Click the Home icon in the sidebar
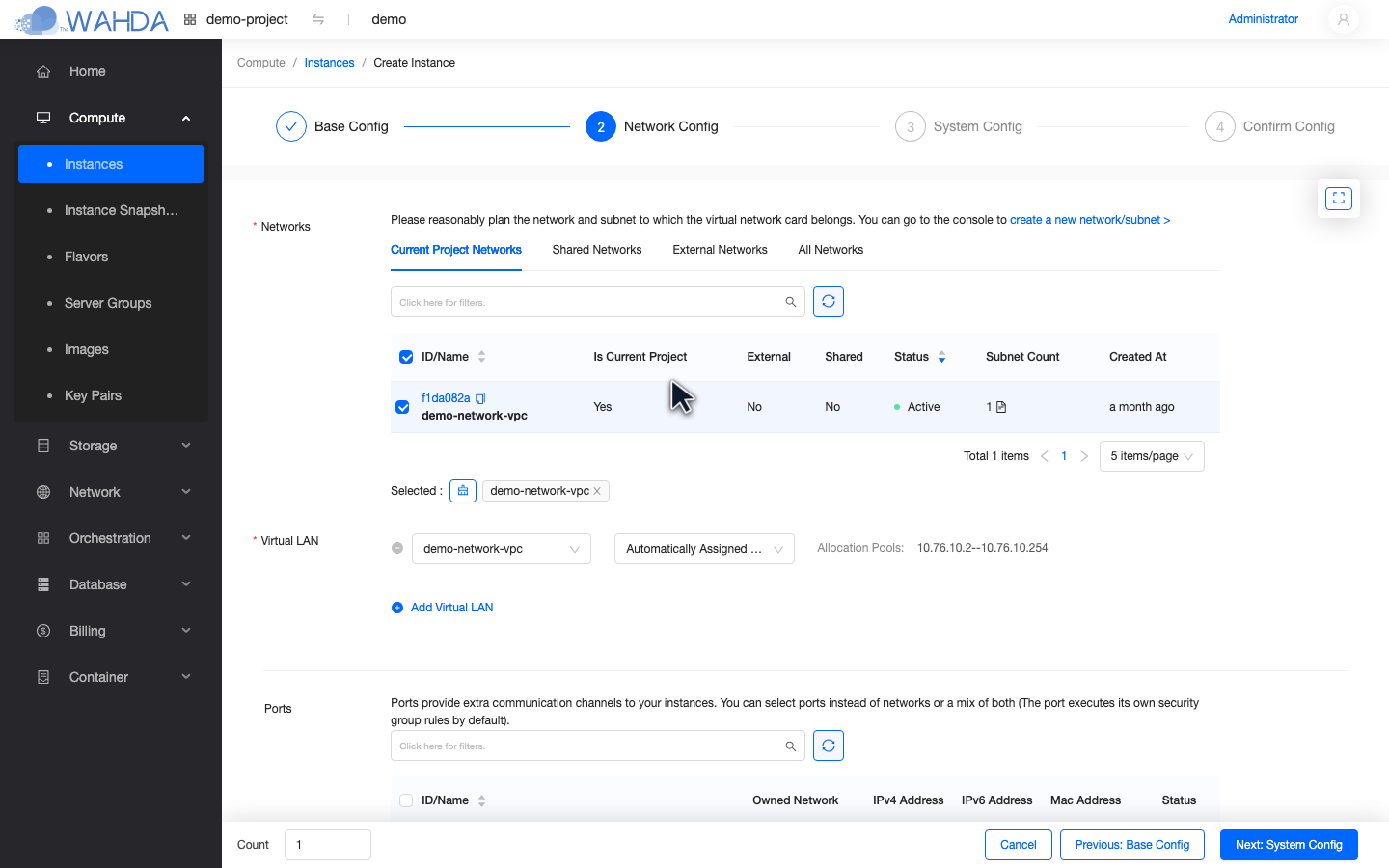This screenshot has height=868, width=1389. point(43,71)
